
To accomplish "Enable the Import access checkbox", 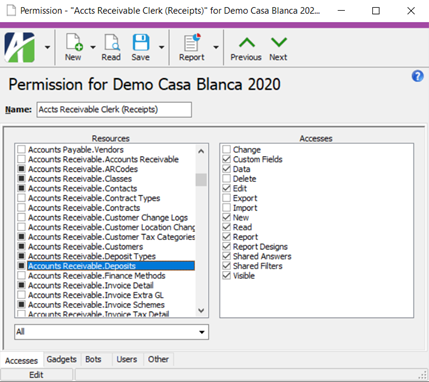I will click(x=227, y=208).
